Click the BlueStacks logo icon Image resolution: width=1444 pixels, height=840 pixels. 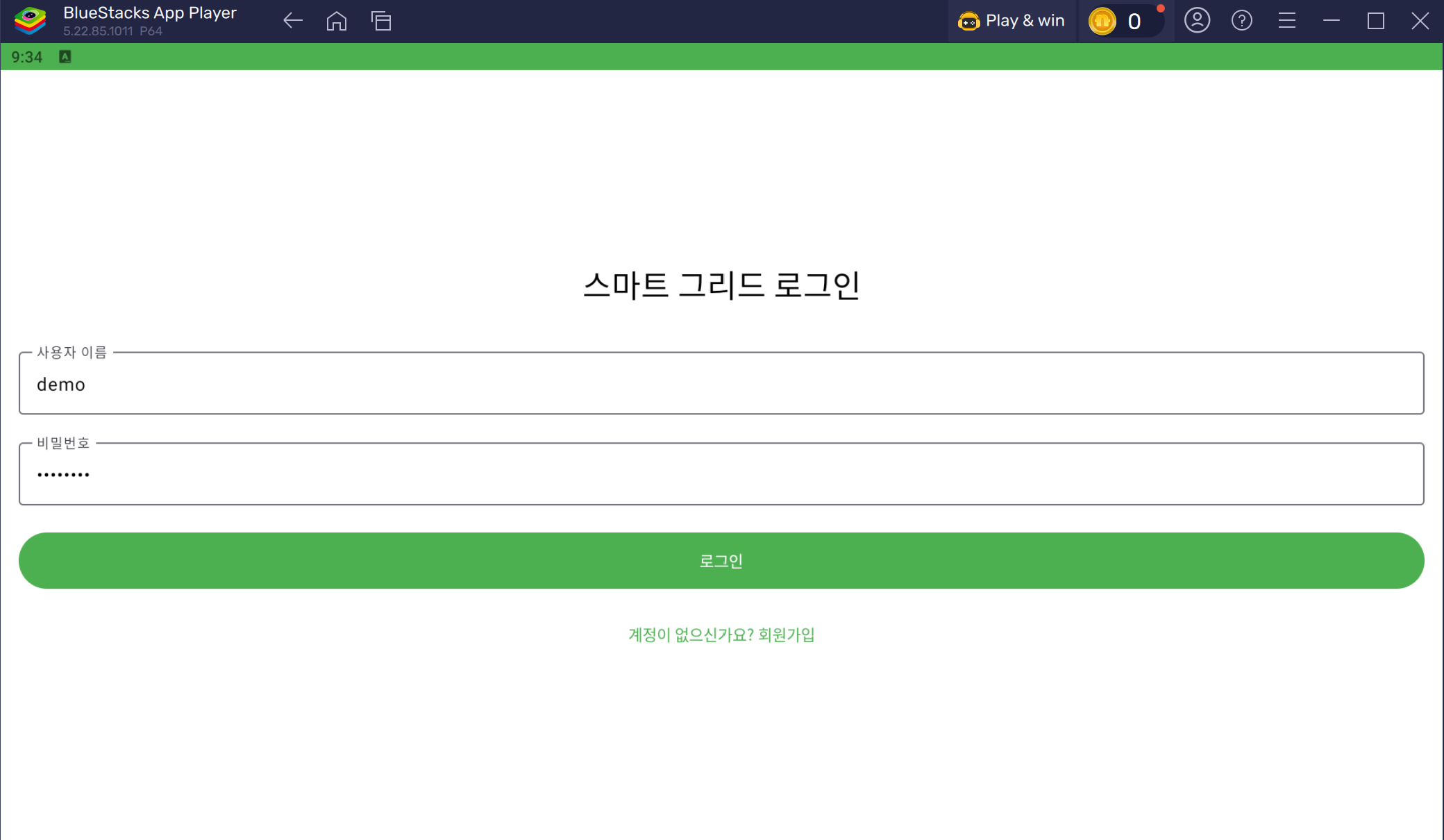click(30, 21)
